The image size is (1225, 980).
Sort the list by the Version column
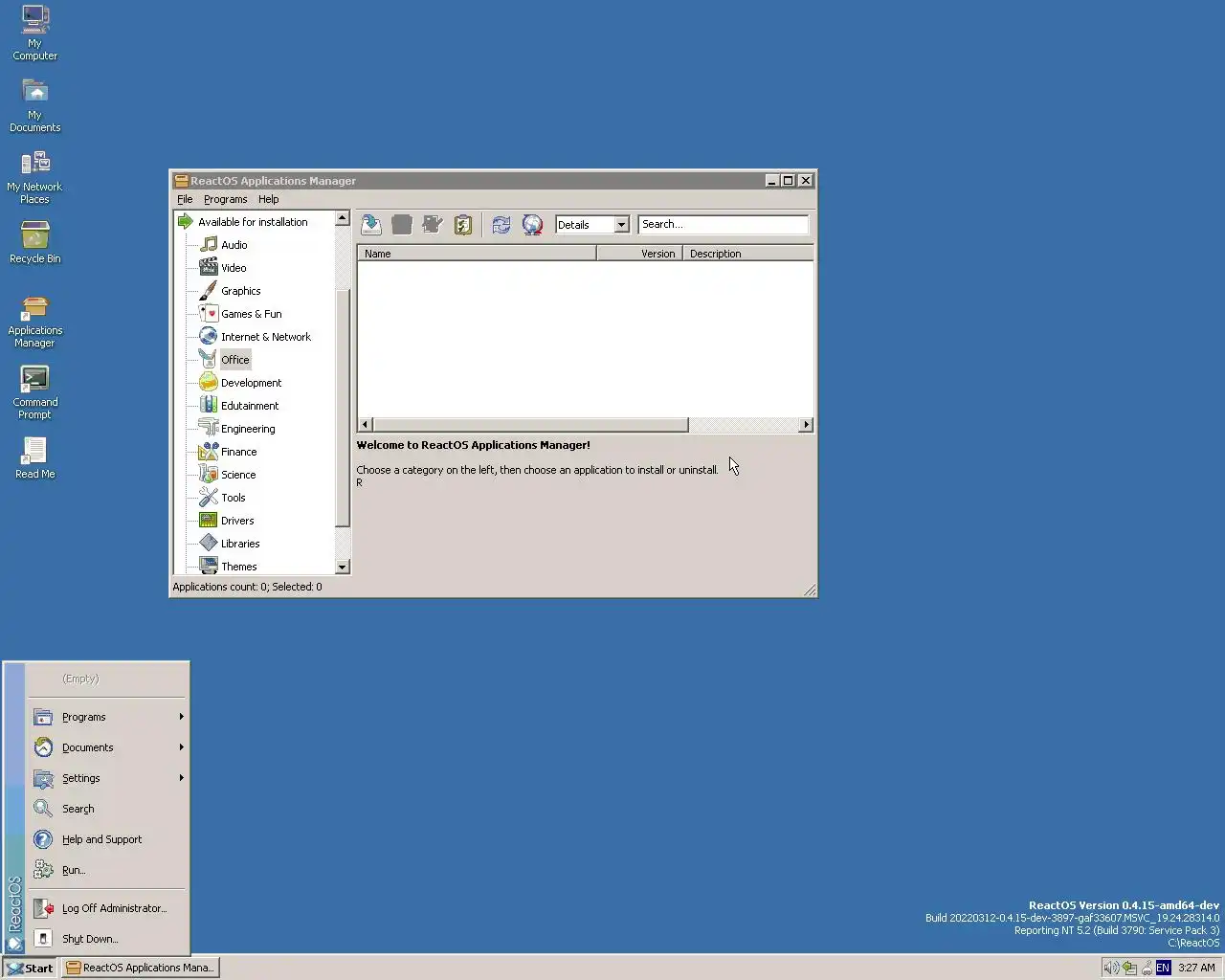(639, 254)
